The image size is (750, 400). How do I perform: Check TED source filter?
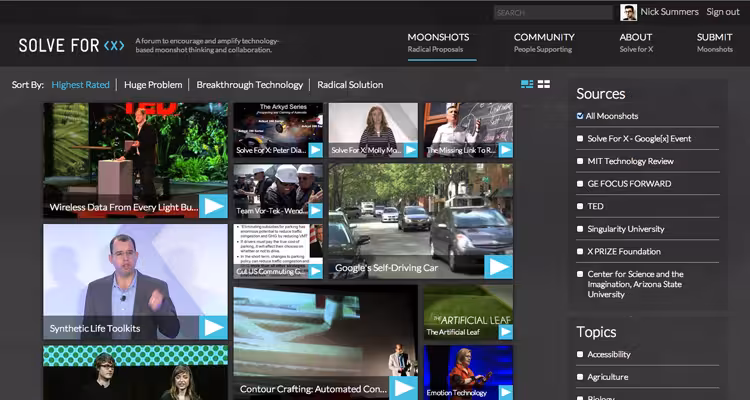(x=580, y=206)
